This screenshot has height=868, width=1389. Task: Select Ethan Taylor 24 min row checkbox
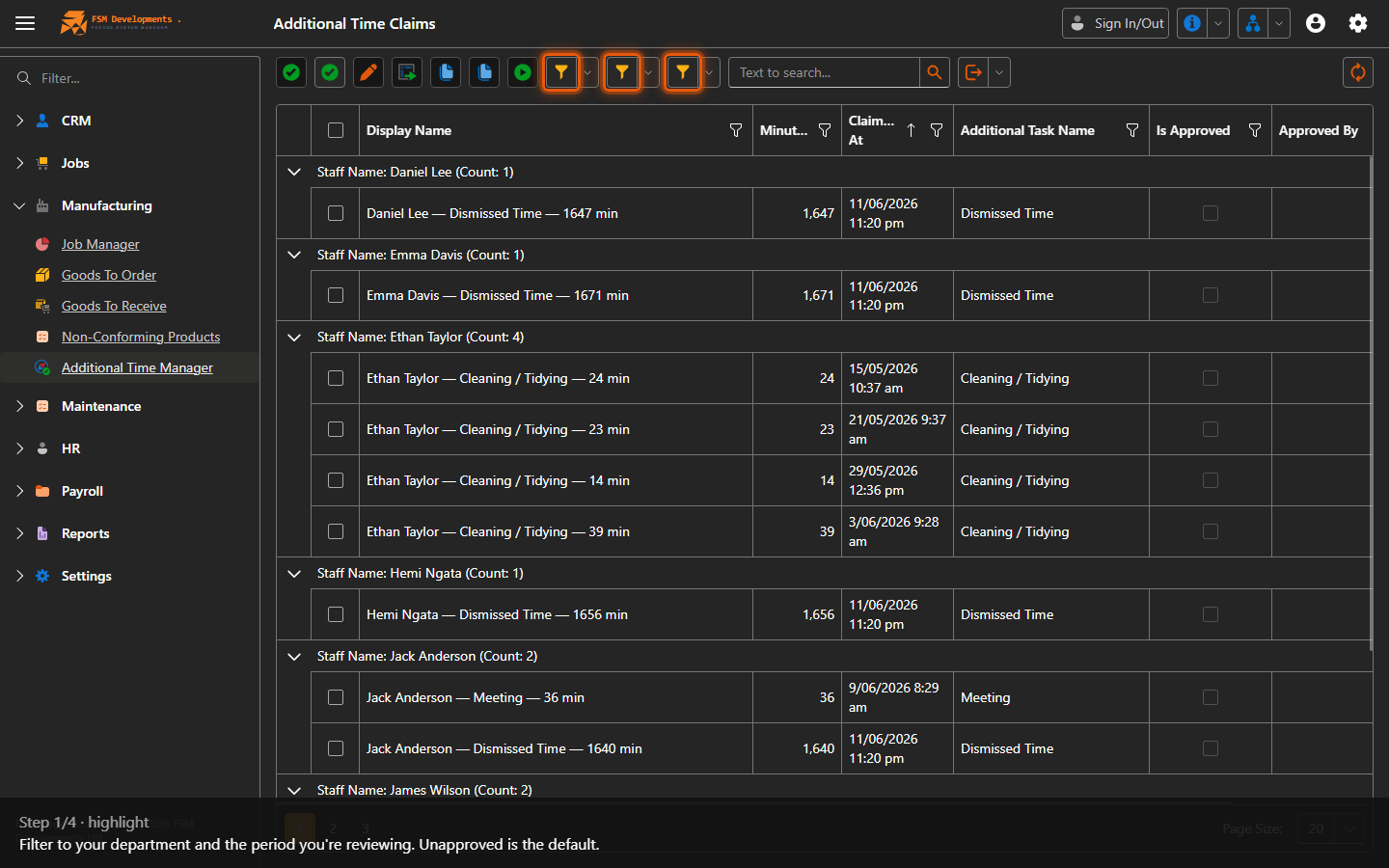[x=336, y=378]
